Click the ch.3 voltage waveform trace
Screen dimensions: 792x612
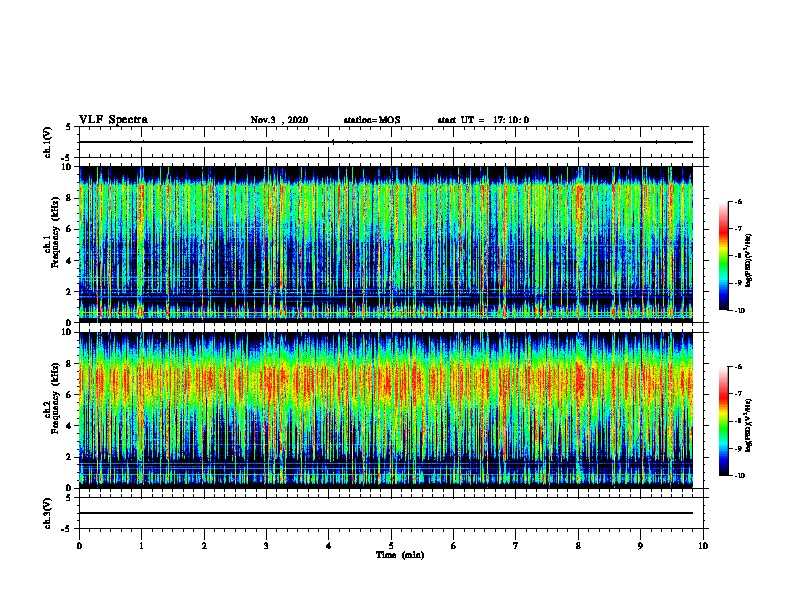tap(386, 513)
